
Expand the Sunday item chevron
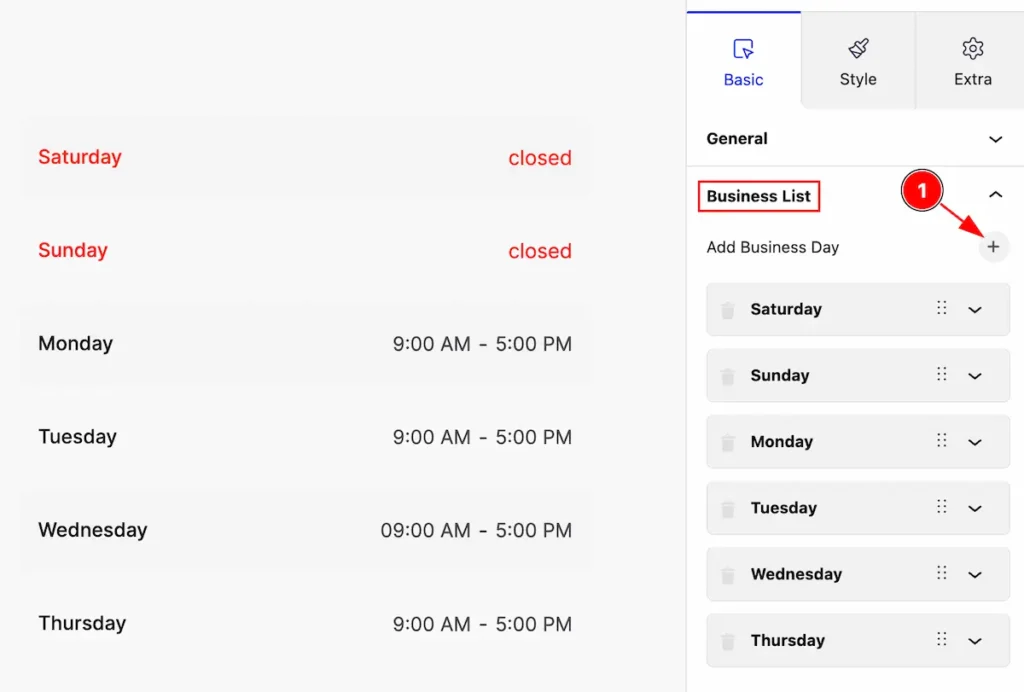tap(974, 376)
